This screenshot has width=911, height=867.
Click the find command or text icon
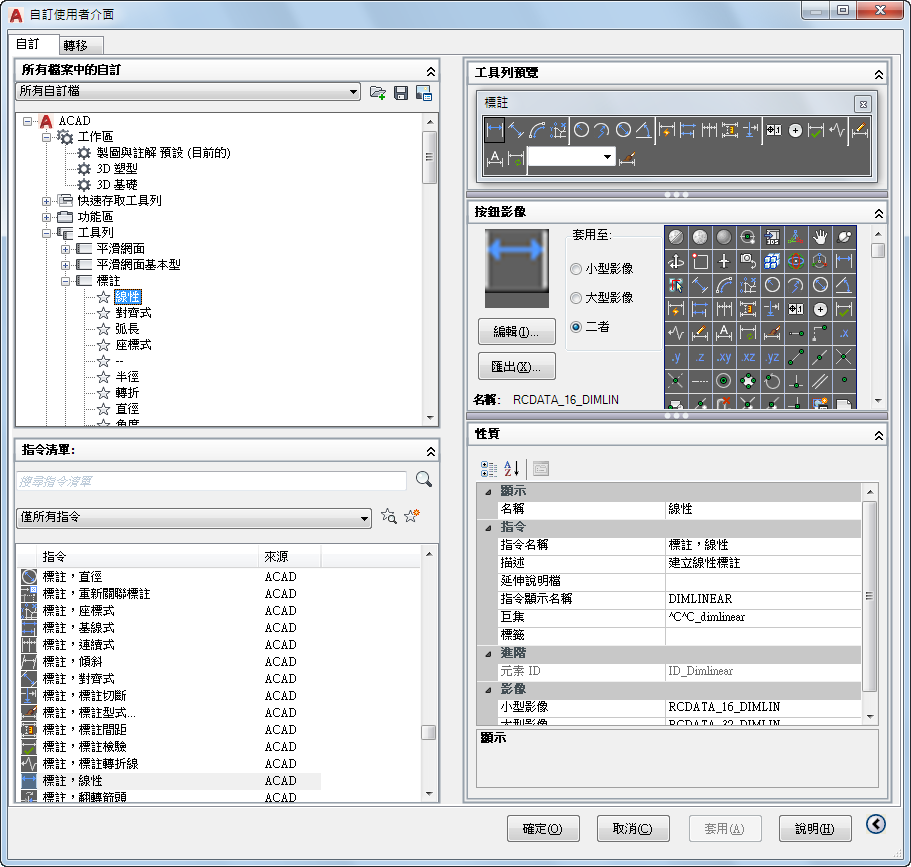[389, 516]
